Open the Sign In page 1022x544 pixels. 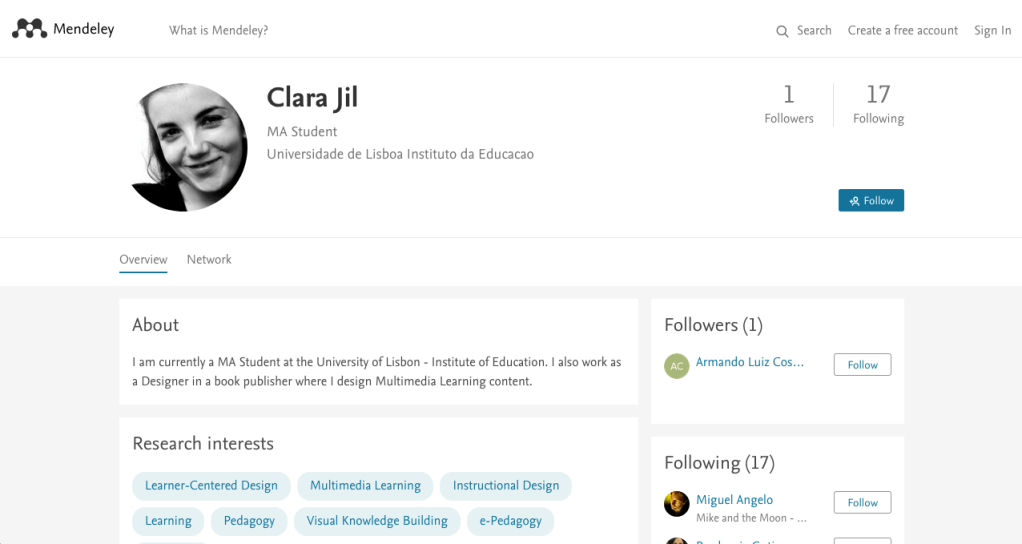(992, 30)
